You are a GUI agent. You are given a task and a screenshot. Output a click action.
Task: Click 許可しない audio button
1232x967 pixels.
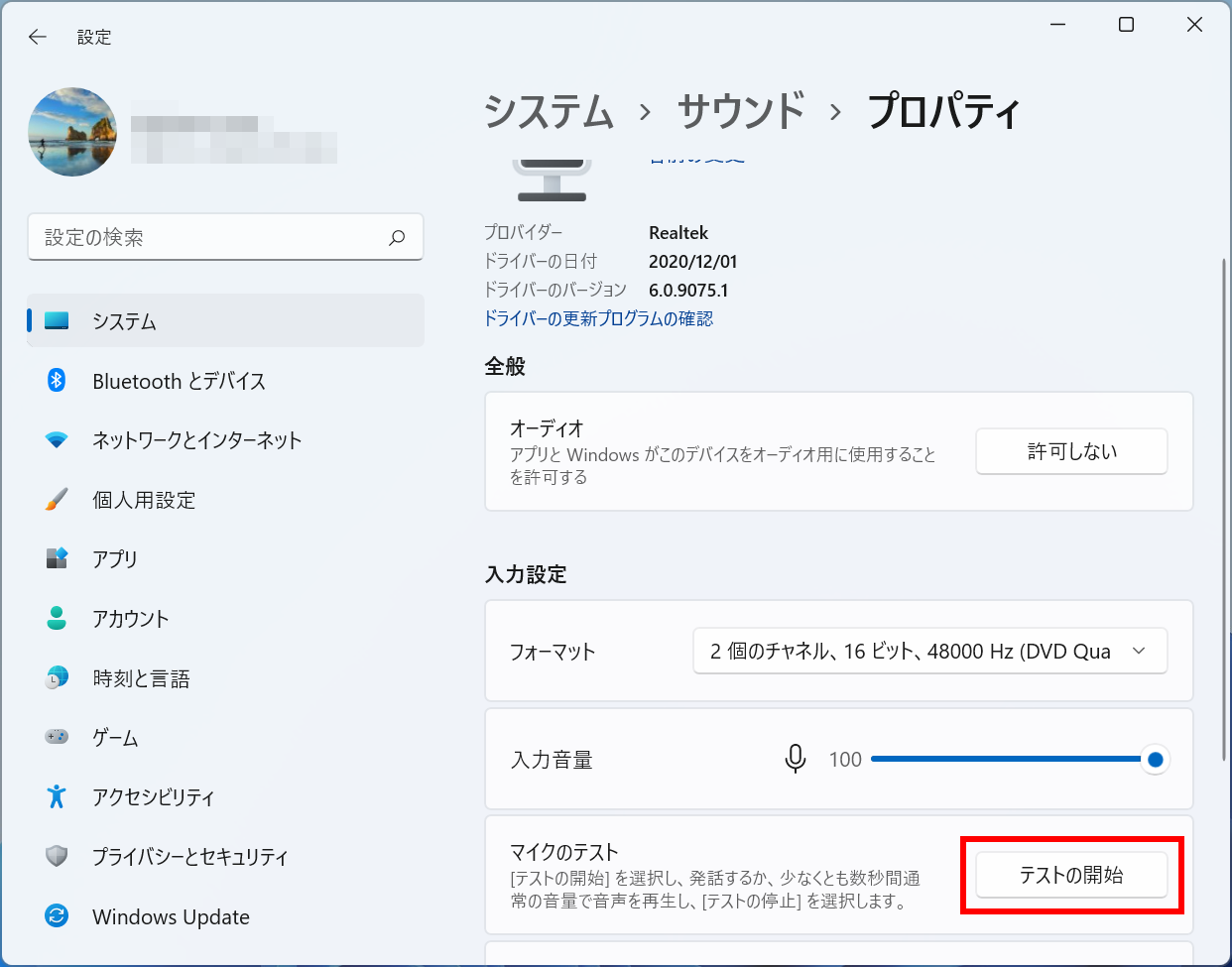pos(1071,451)
